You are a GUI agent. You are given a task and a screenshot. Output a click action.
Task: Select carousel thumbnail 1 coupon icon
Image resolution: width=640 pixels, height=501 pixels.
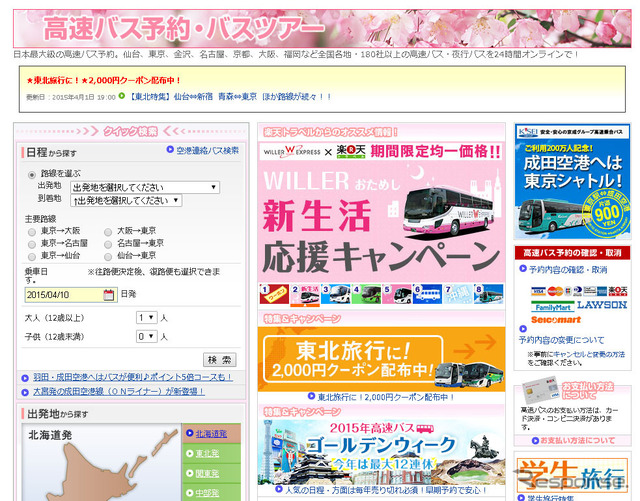[x=274, y=294]
